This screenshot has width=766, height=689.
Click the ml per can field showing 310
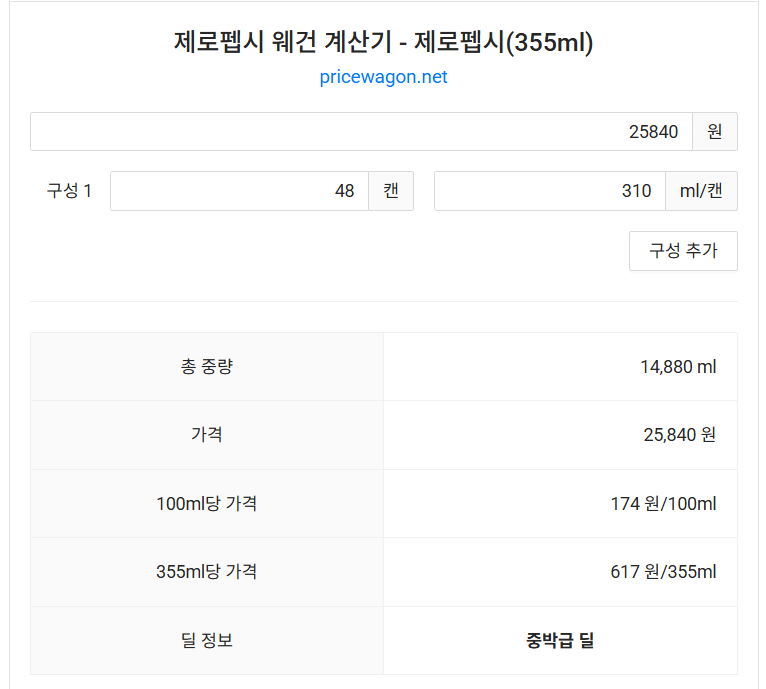click(x=550, y=191)
